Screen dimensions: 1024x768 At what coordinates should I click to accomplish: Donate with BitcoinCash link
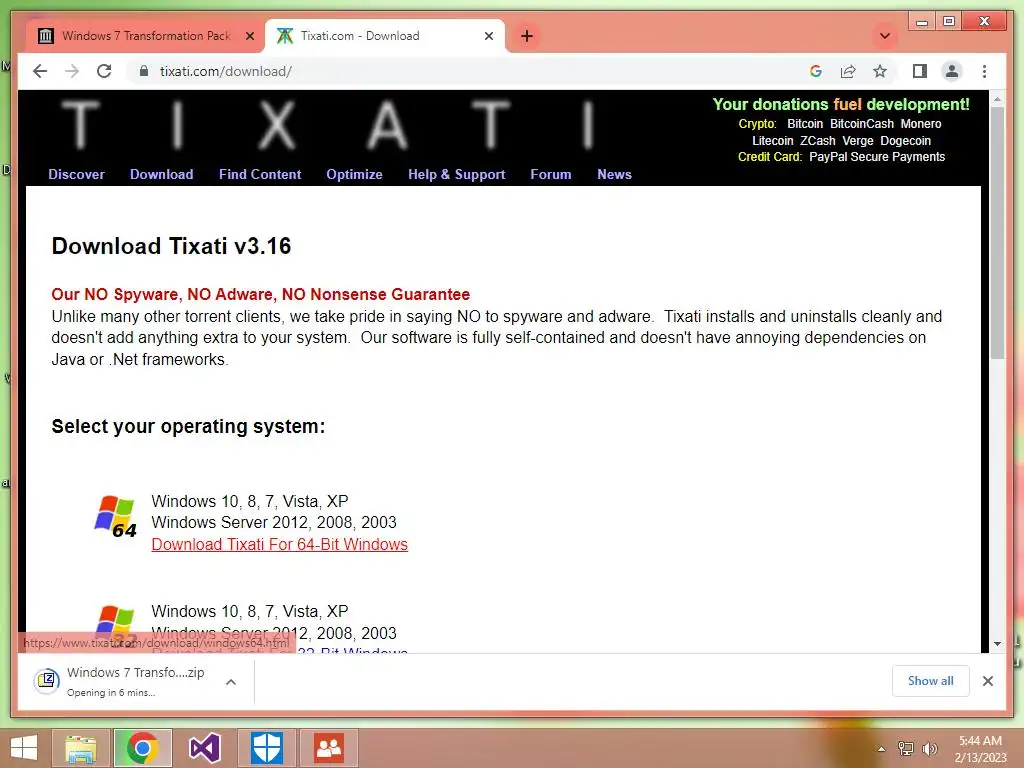point(861,123)
